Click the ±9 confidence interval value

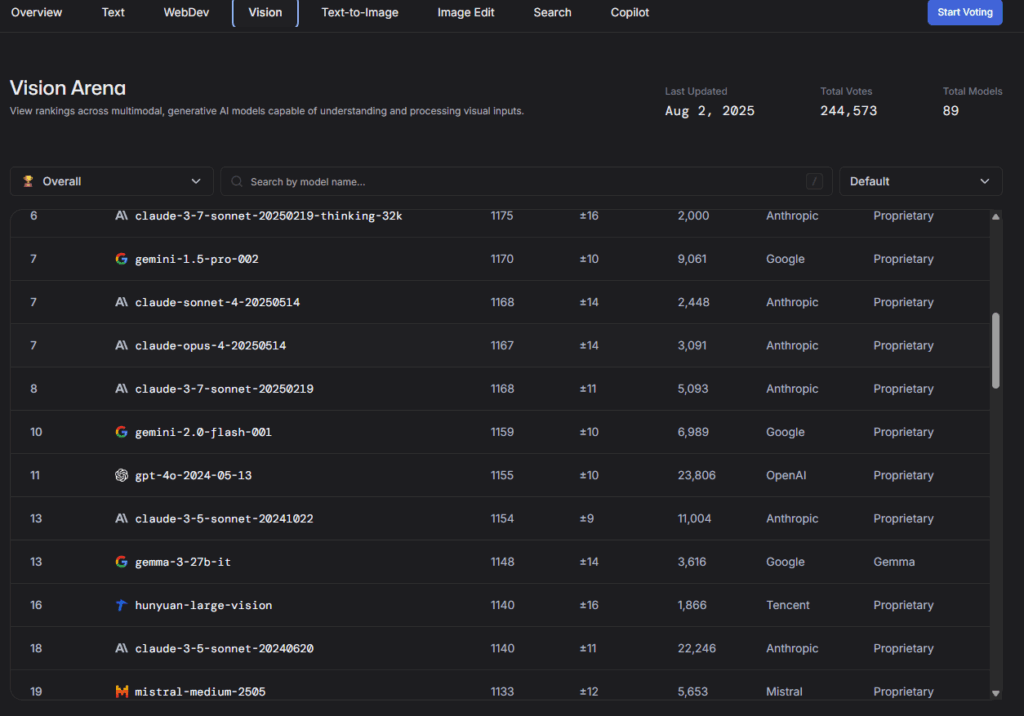coord(586,518)
